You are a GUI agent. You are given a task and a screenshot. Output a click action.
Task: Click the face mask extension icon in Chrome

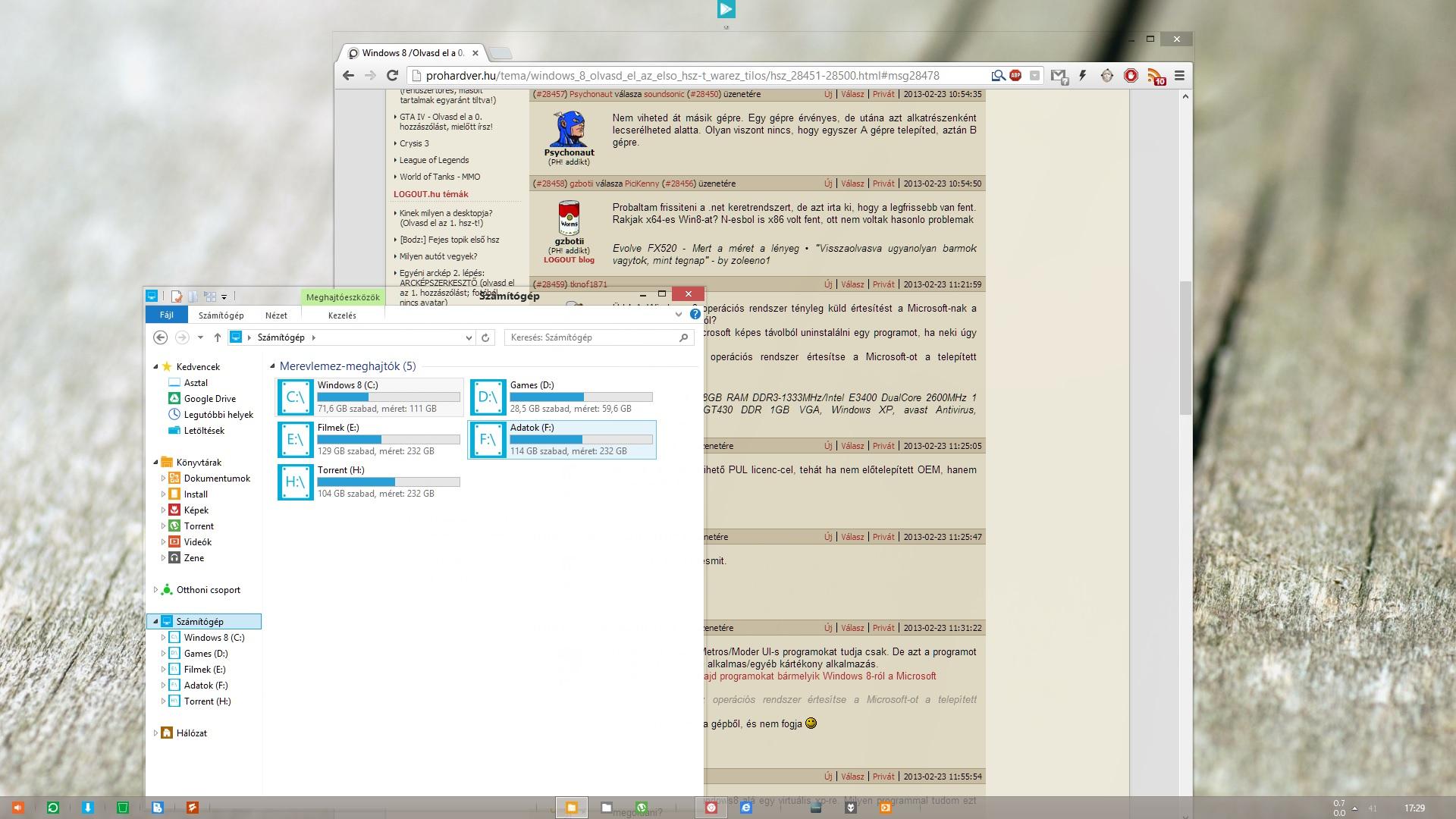click(x=1107, y=75)
